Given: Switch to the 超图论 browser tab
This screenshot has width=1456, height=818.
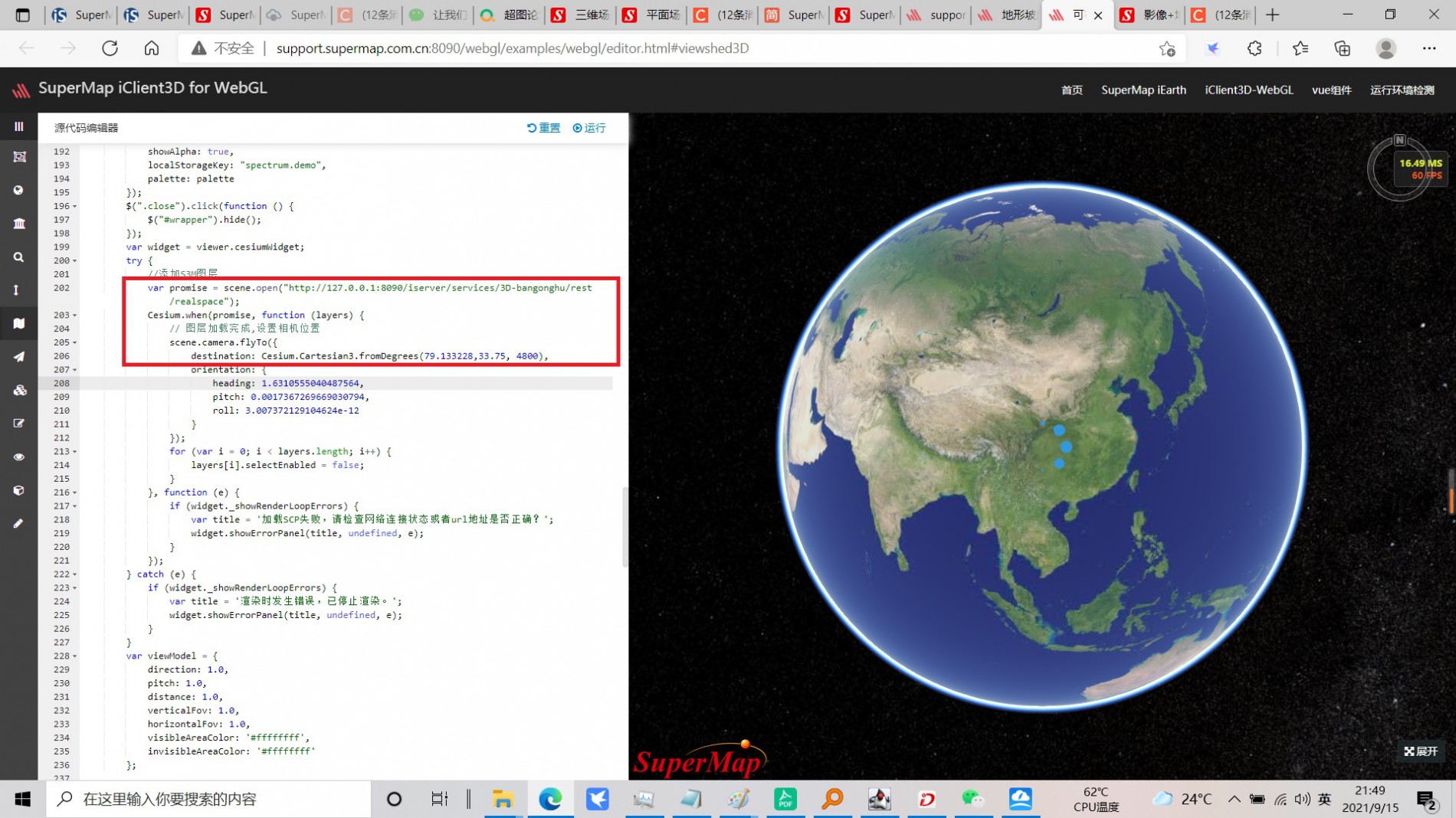Looking at the screenshot, I should click(508, 15).
